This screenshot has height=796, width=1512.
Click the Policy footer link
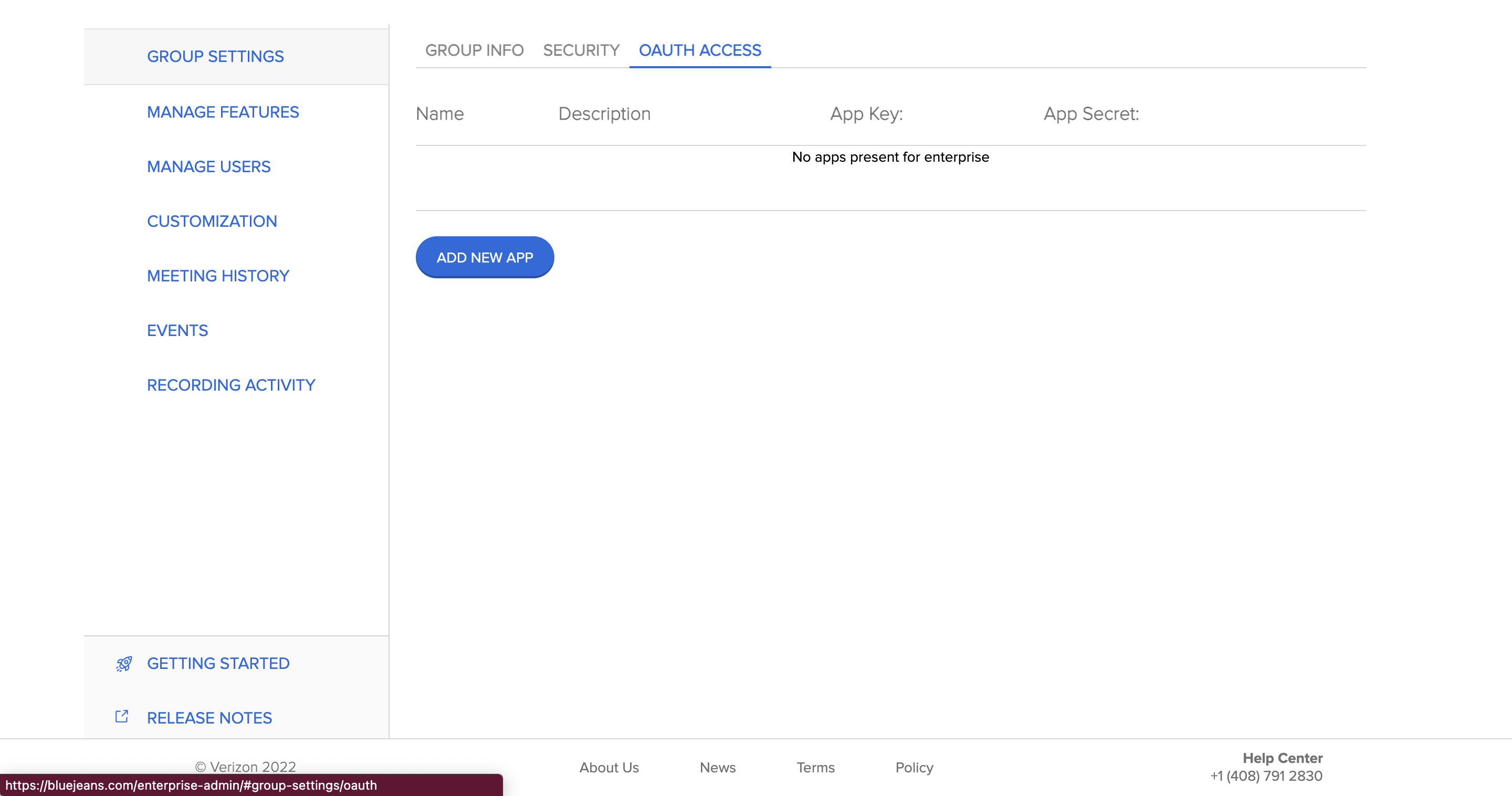[x=914, y=767]
